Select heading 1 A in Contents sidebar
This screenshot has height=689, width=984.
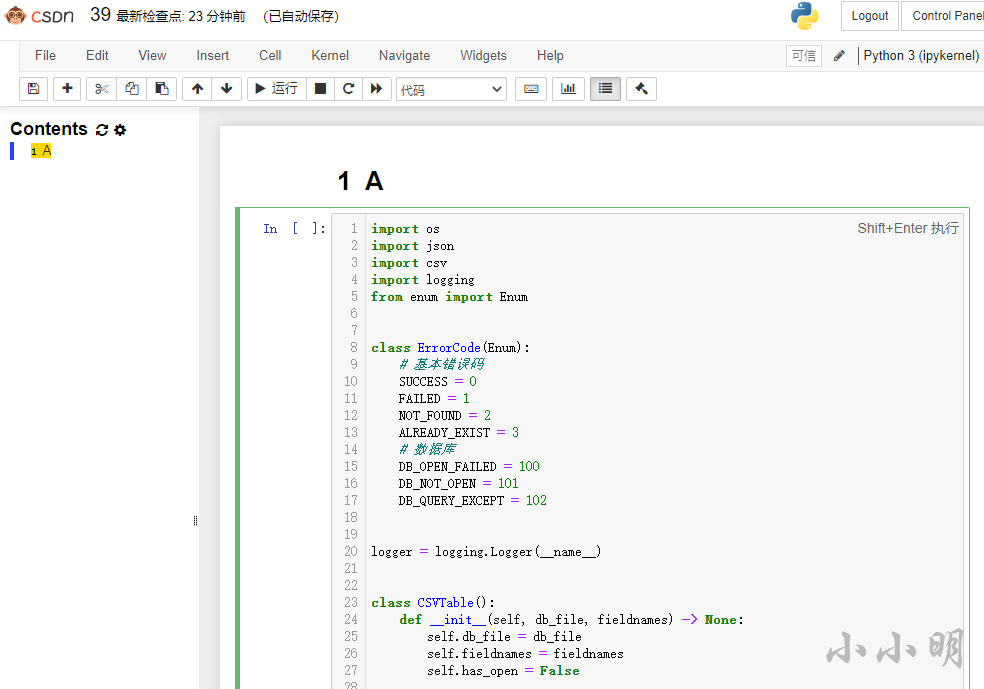41,151
